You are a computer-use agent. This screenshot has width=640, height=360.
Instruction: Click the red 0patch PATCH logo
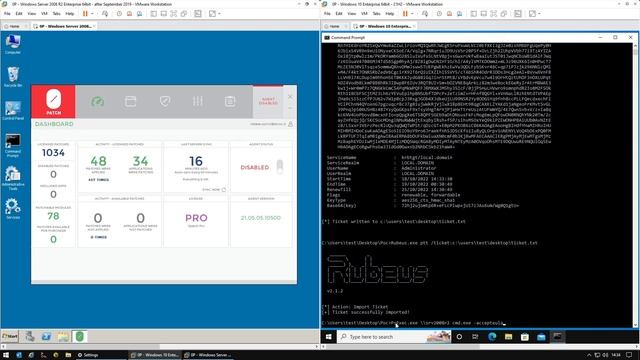click(53, 102)
